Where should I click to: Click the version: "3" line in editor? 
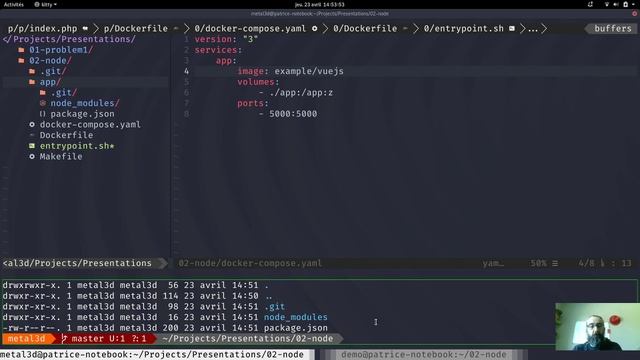[x=226, y=39]
